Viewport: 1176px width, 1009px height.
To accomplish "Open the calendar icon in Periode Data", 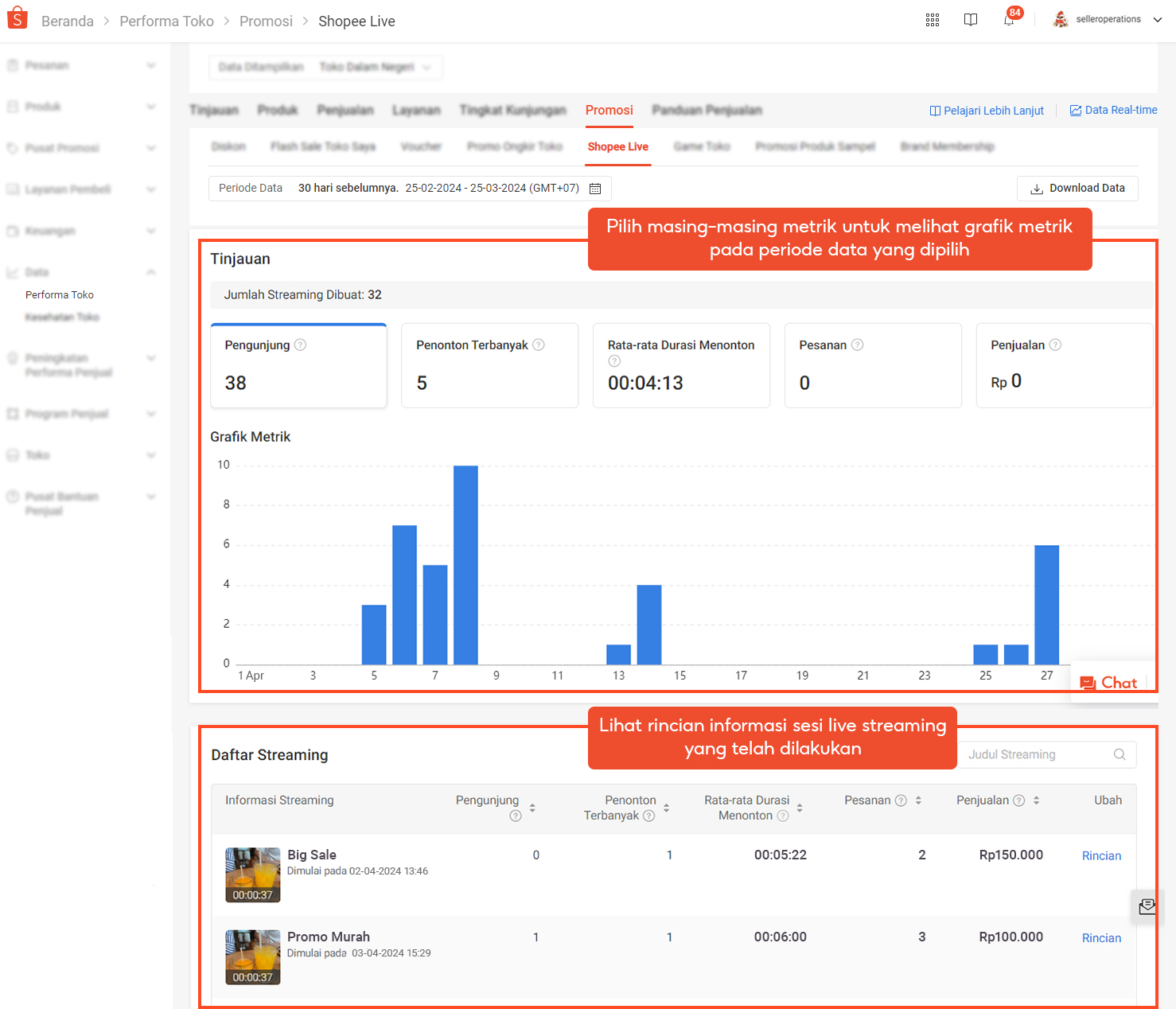I will pyautogui.click(x=595, y=189).
